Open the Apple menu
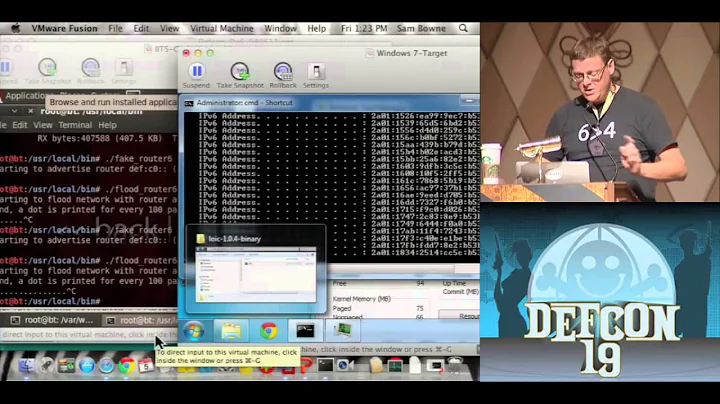Screen dimensions: 720x404 click(16, 28)
